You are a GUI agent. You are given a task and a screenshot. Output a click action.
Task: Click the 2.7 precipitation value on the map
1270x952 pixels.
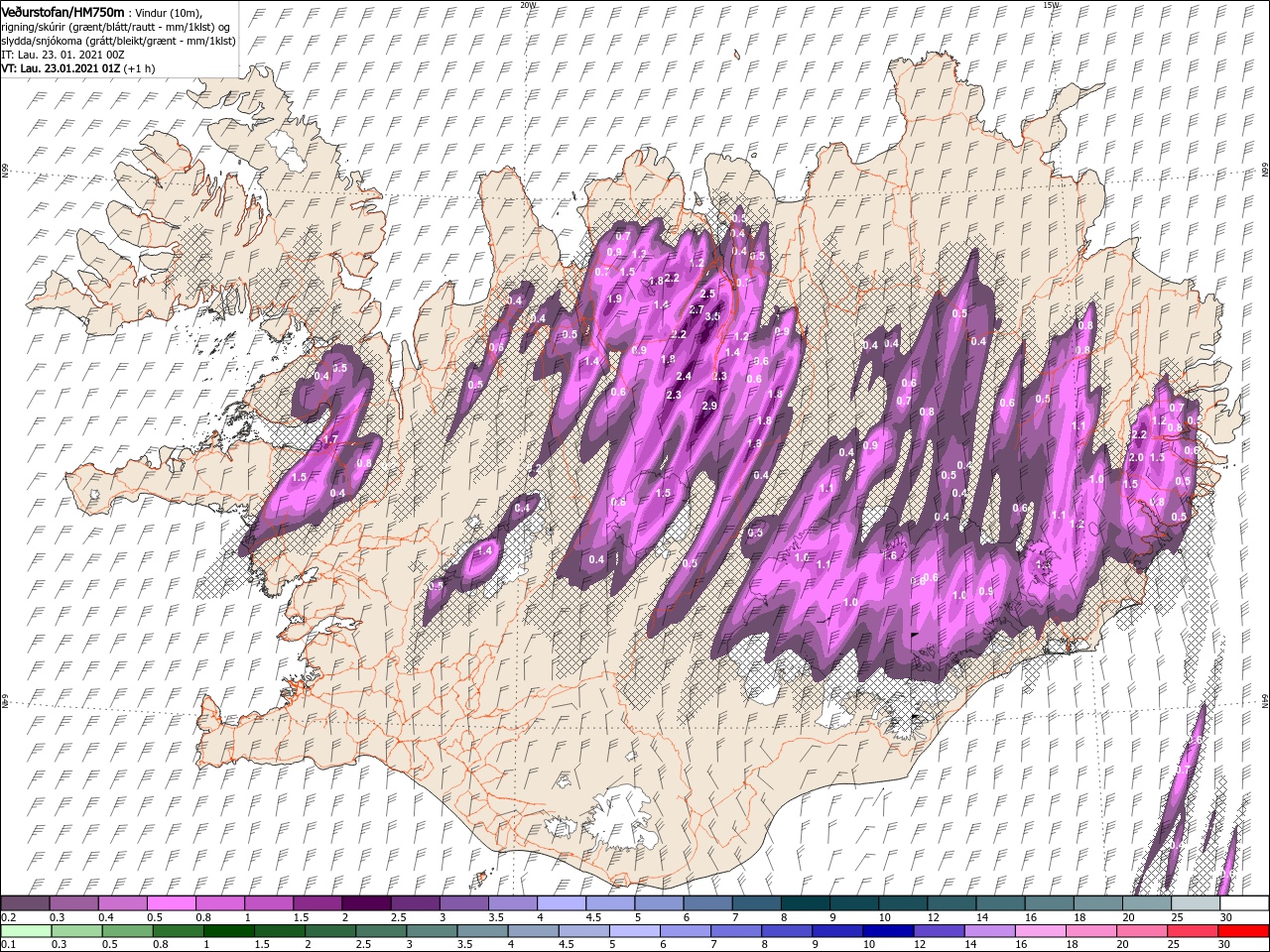point(697,310)
